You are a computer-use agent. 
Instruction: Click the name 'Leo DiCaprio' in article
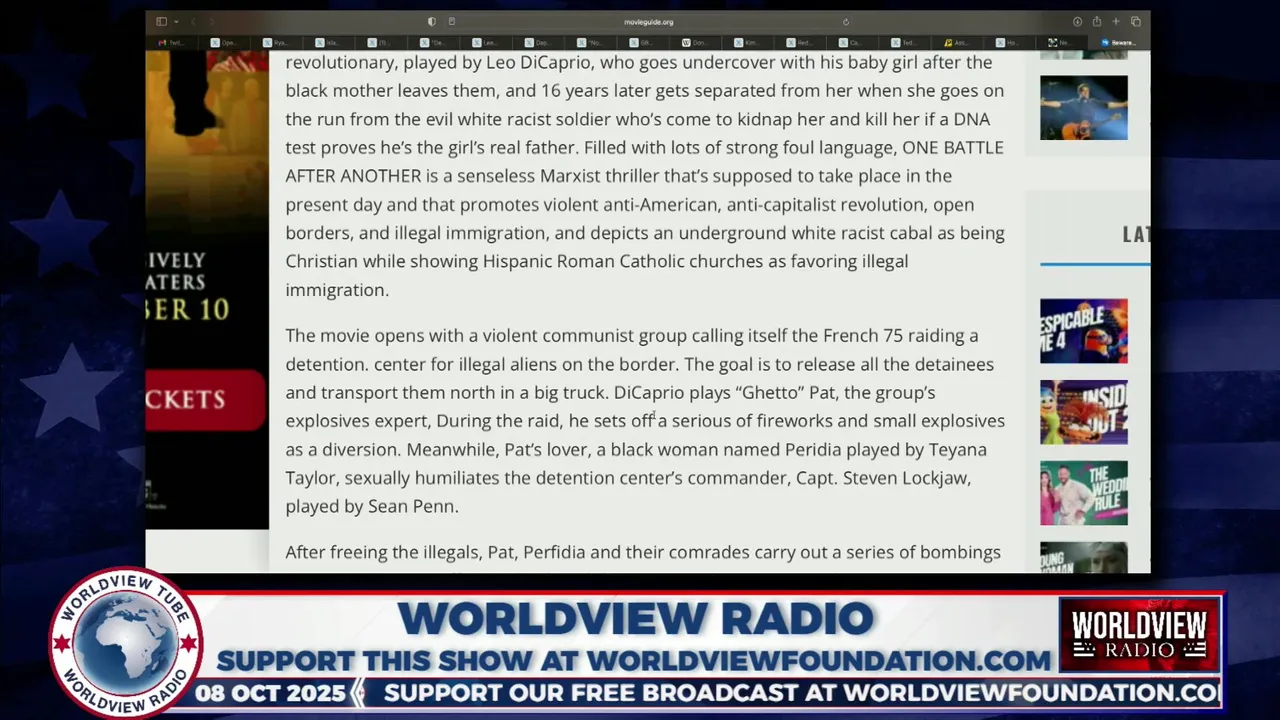(x=538, y=63)
